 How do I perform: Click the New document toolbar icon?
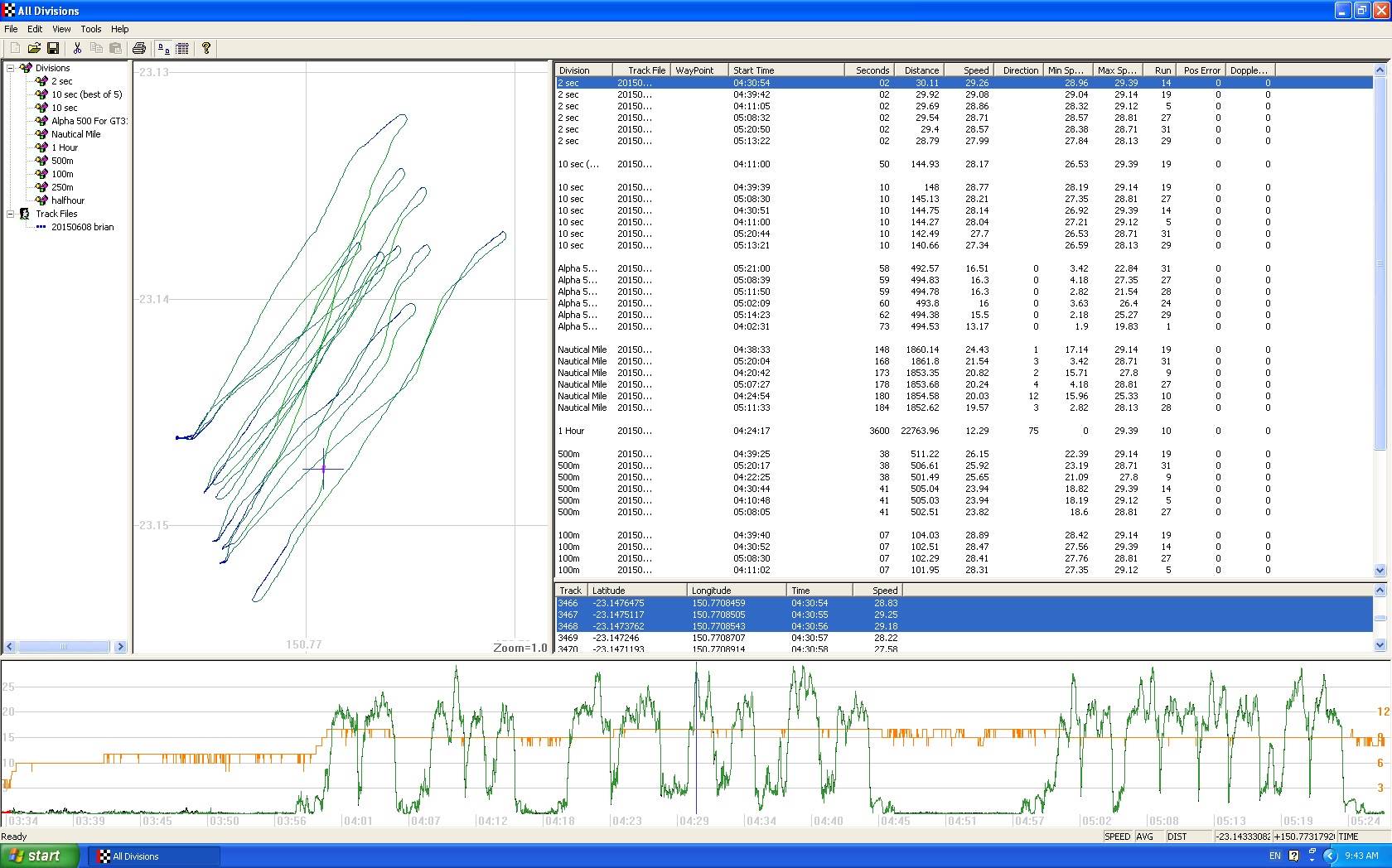tap(15, 49)
